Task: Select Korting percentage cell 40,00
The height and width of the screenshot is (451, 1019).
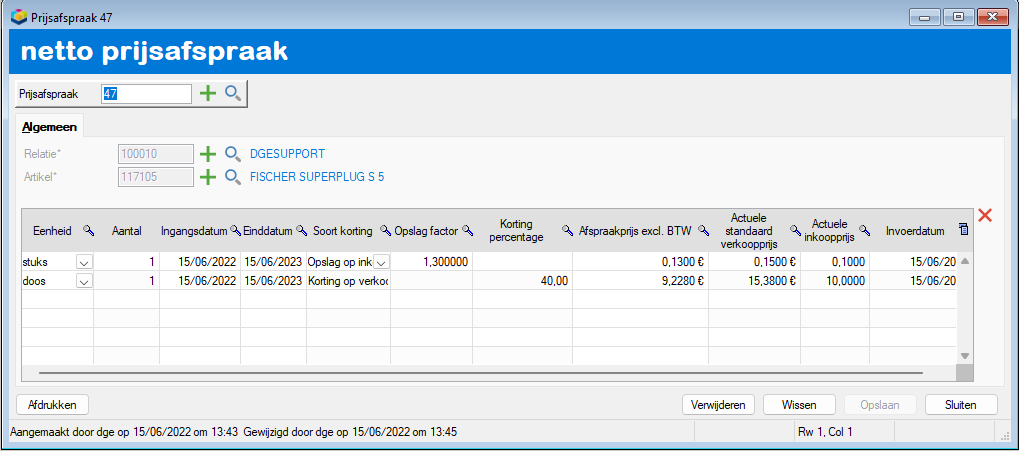Action: click(x=522, y=281)
